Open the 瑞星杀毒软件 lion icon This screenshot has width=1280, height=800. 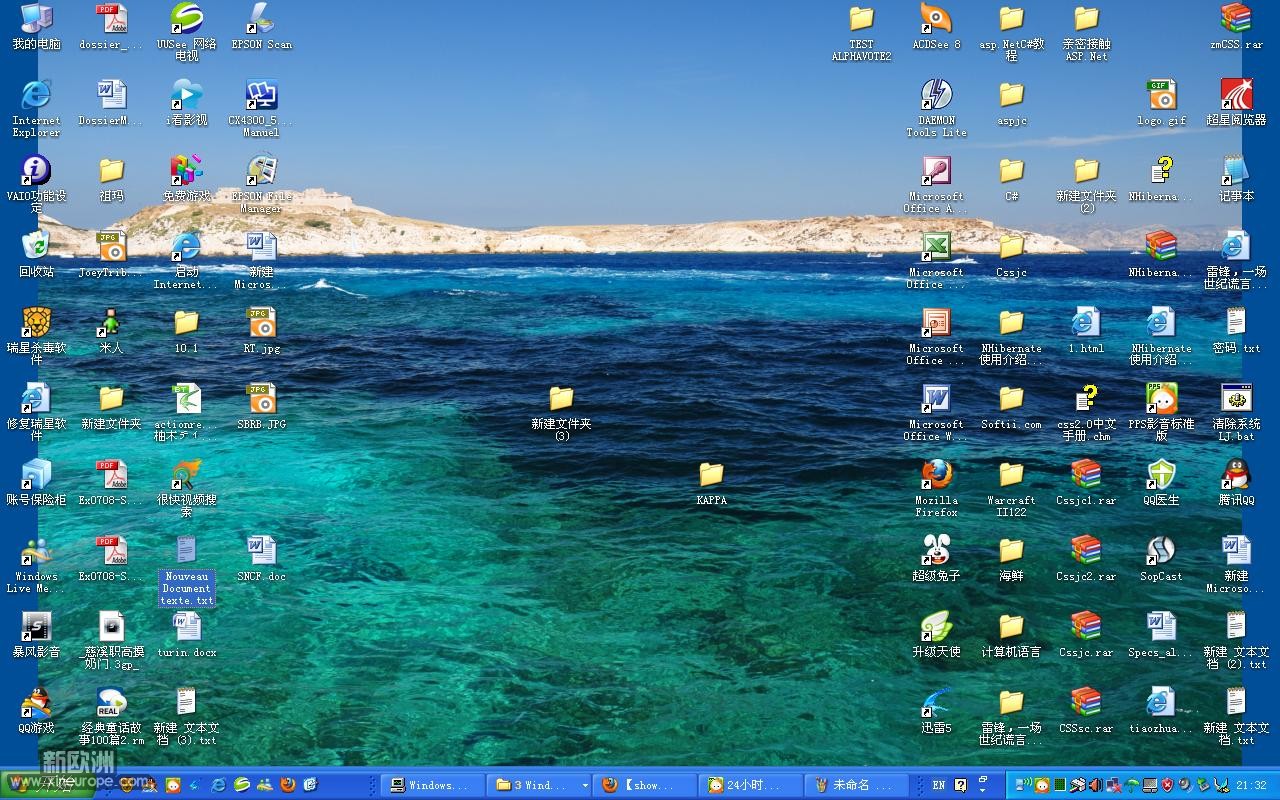36,335
